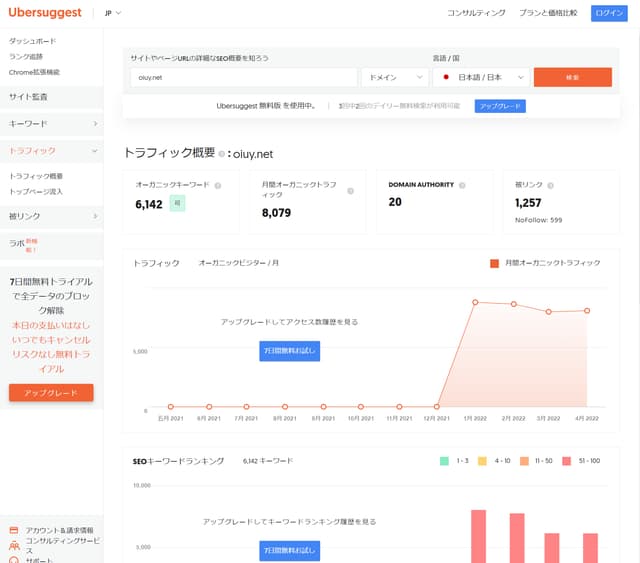Click the サポート icon at sidebar bottom
The image size is (640, 563).
tap(14, 560)
